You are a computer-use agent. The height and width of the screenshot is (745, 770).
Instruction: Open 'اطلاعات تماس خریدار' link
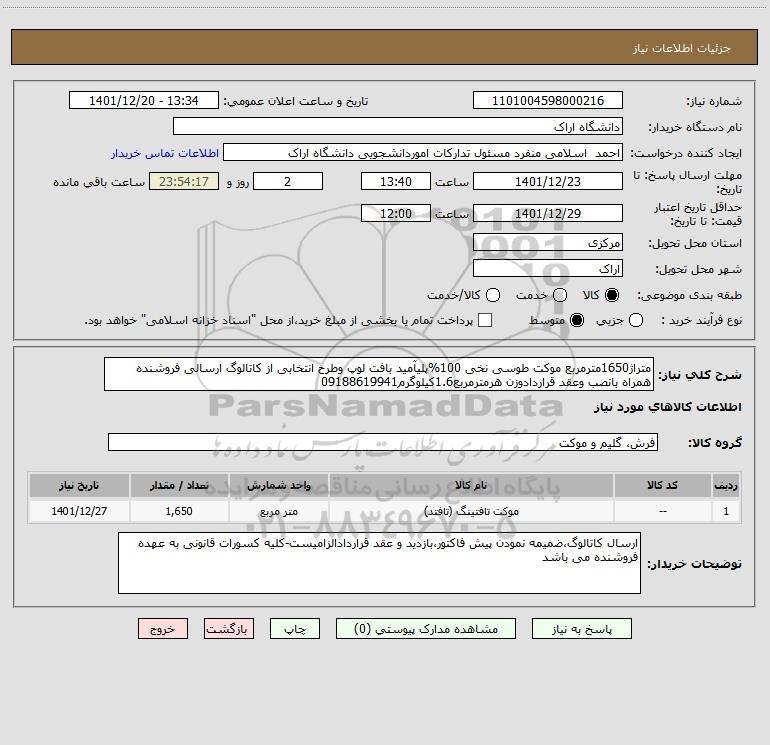(165, 153)
